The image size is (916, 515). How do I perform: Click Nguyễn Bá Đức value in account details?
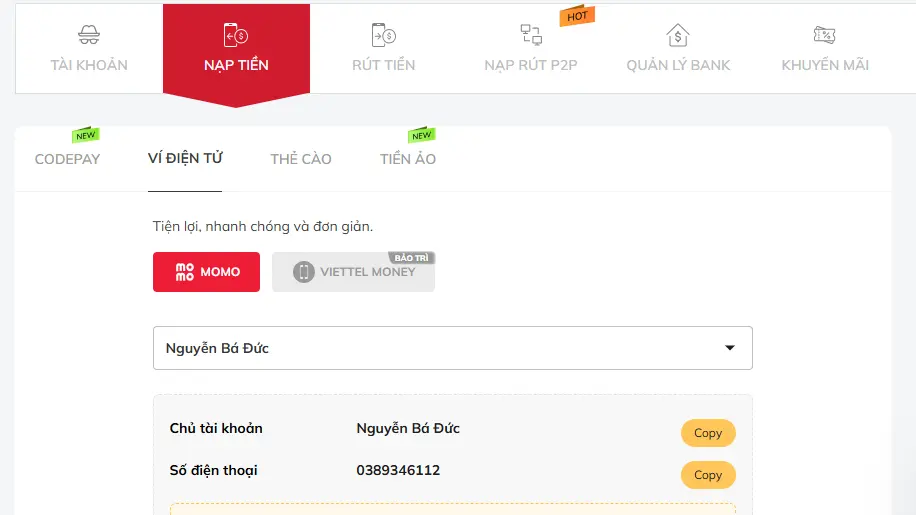pos(408,428)
